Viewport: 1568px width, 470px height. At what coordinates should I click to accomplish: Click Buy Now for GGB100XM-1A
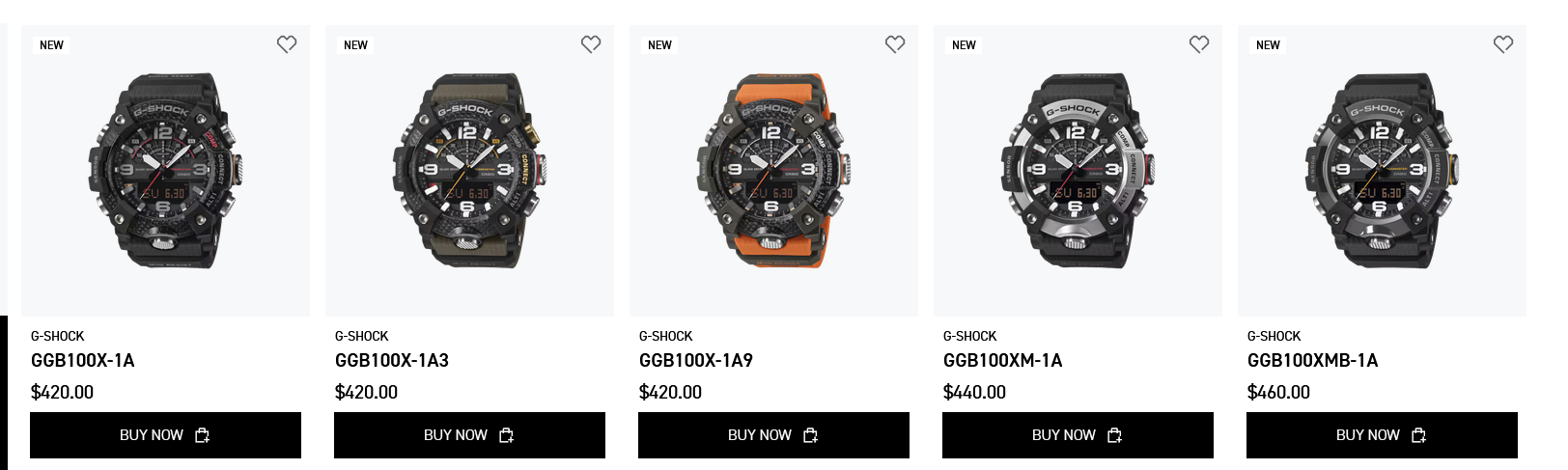(x=1078, y=435)
